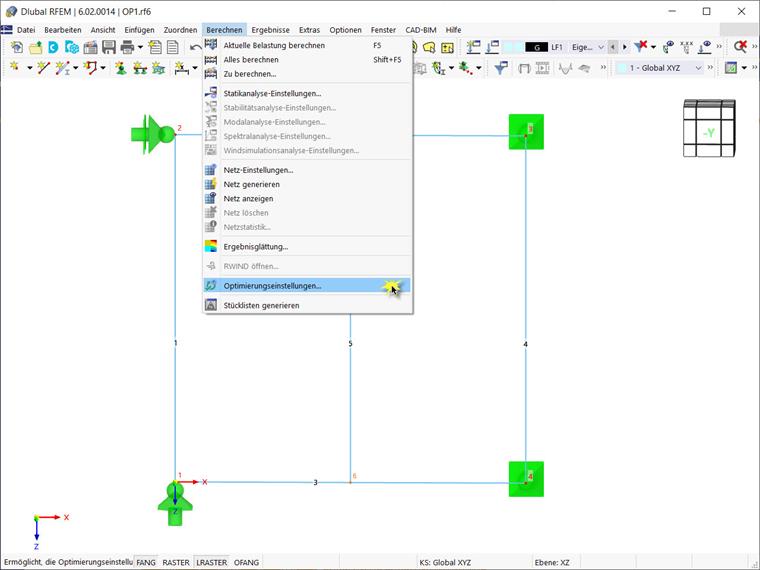Viewport: 760px width, 570px height.
Task: Start the animation film strip icon
Action: tap(542, 68)
